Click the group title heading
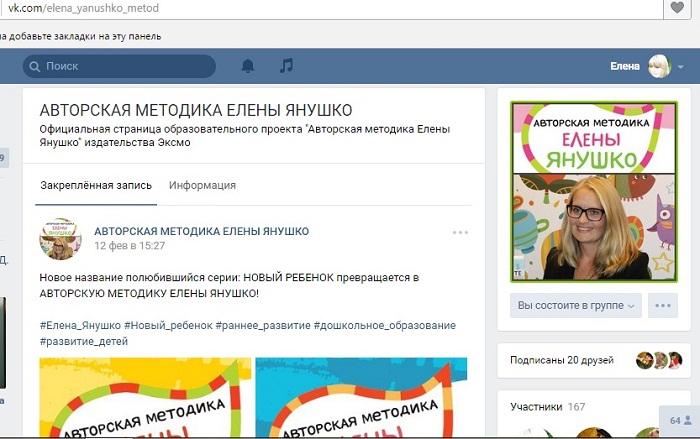 [x=196, y=110]
